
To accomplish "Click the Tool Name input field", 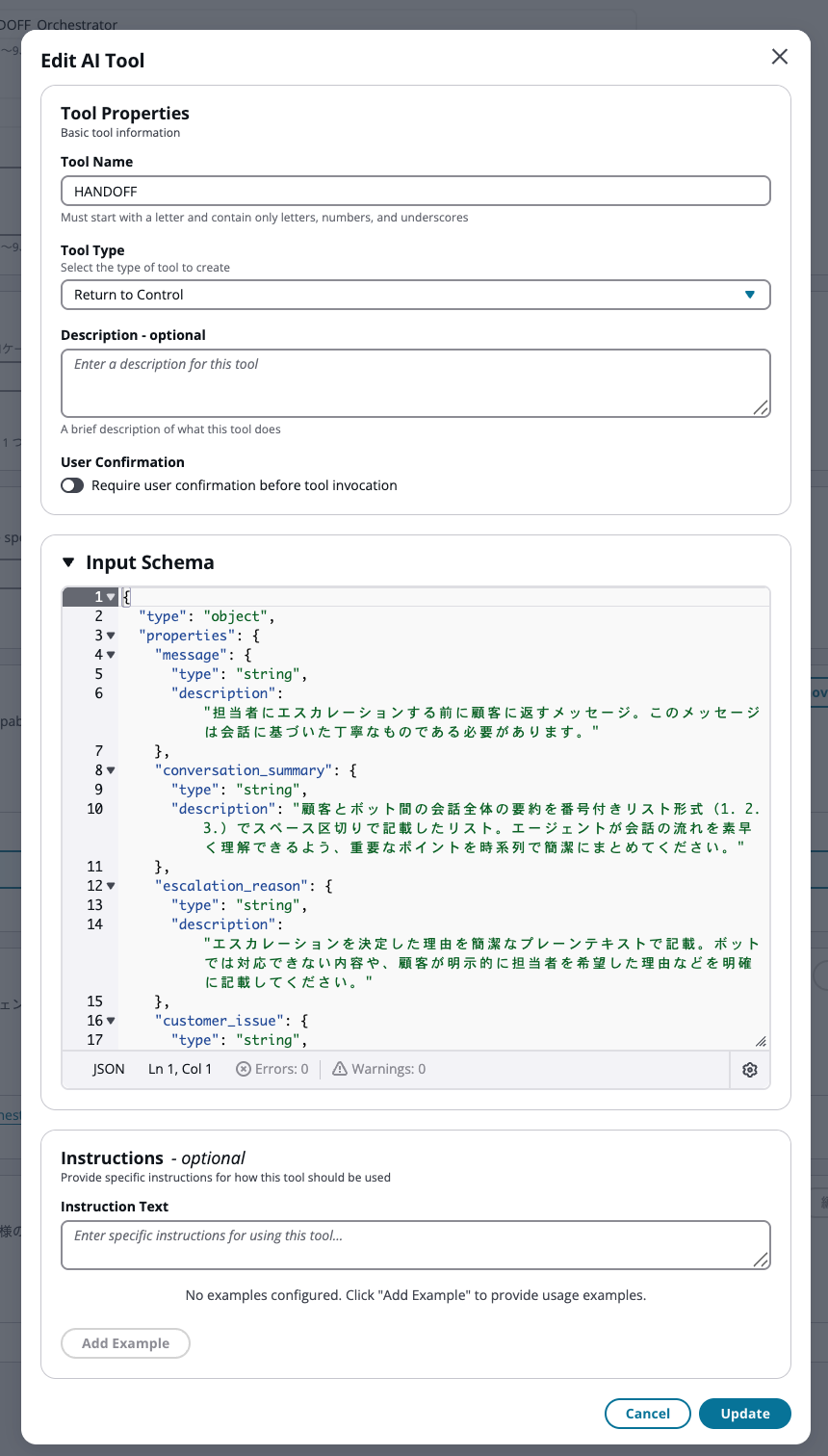I will pyautogui.click(x=416, y=191).
